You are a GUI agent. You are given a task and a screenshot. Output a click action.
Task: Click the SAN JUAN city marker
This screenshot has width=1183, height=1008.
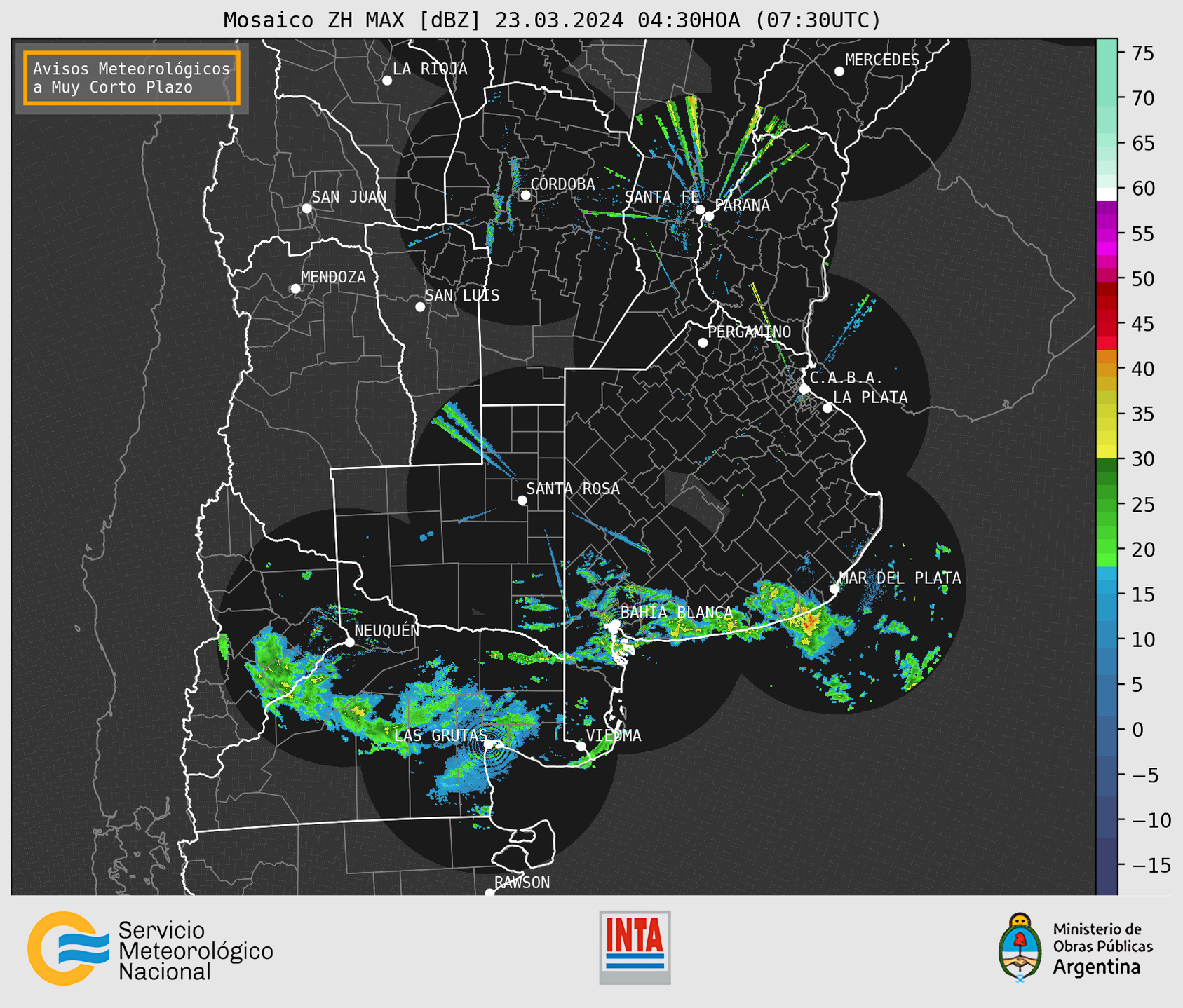point(306,208)
